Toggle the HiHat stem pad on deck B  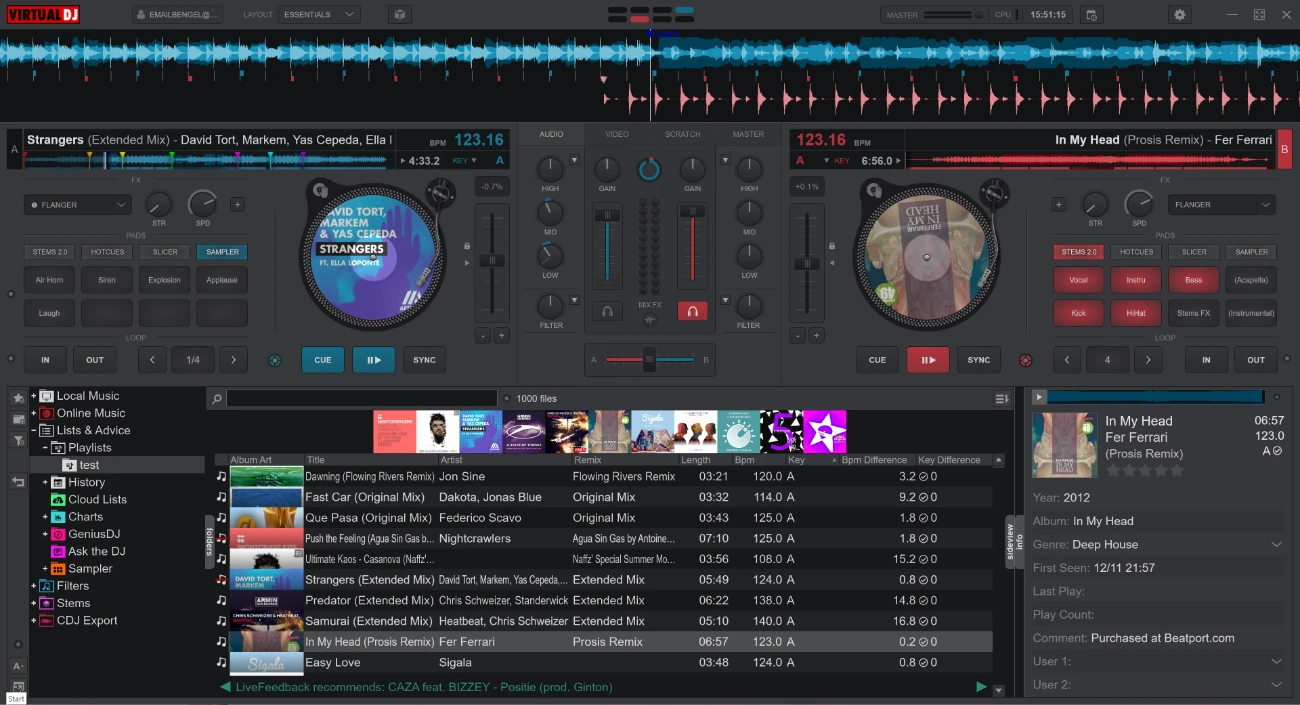point(1136,313)
